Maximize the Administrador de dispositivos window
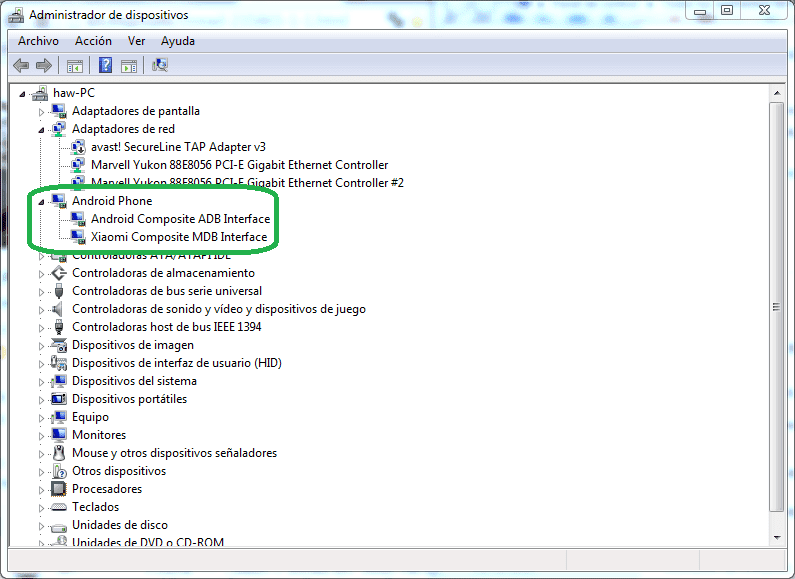Viewport: 795px width, 579px height. coord(727,11)
